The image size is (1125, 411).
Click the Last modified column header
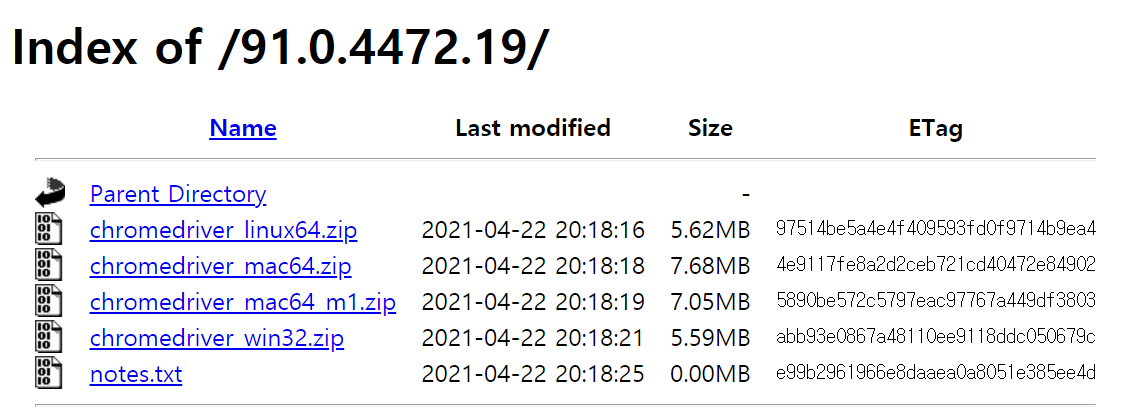click(x=532, y=128)
